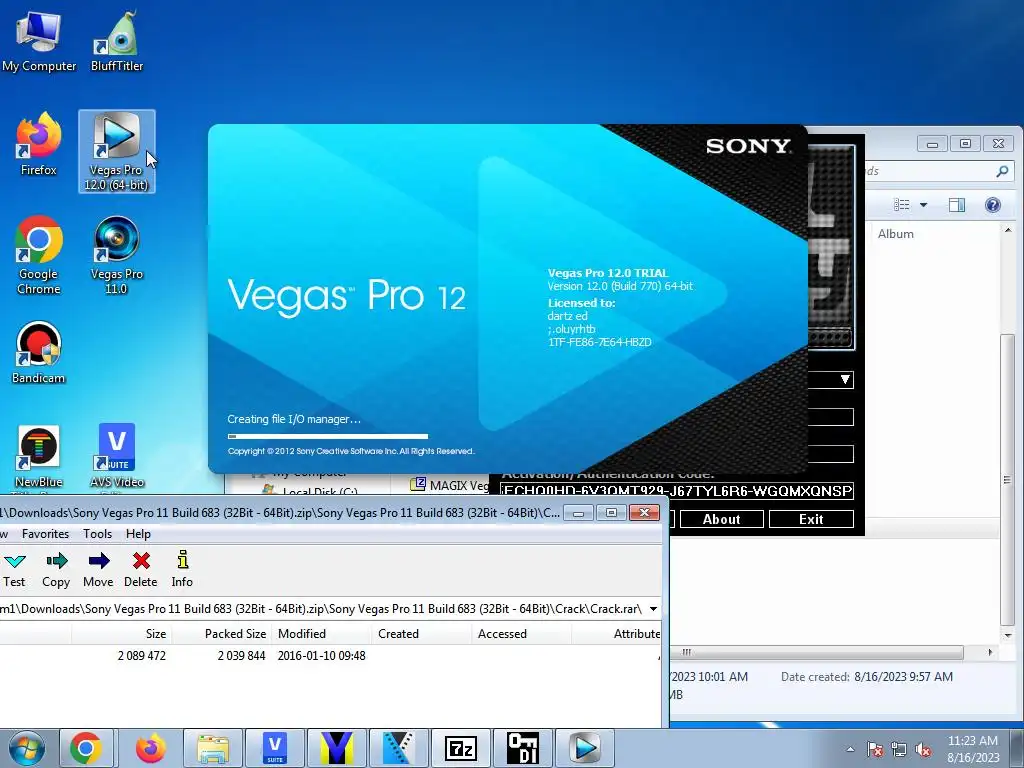Click the Move button in 7-Zip toolbar

[99, 569]
